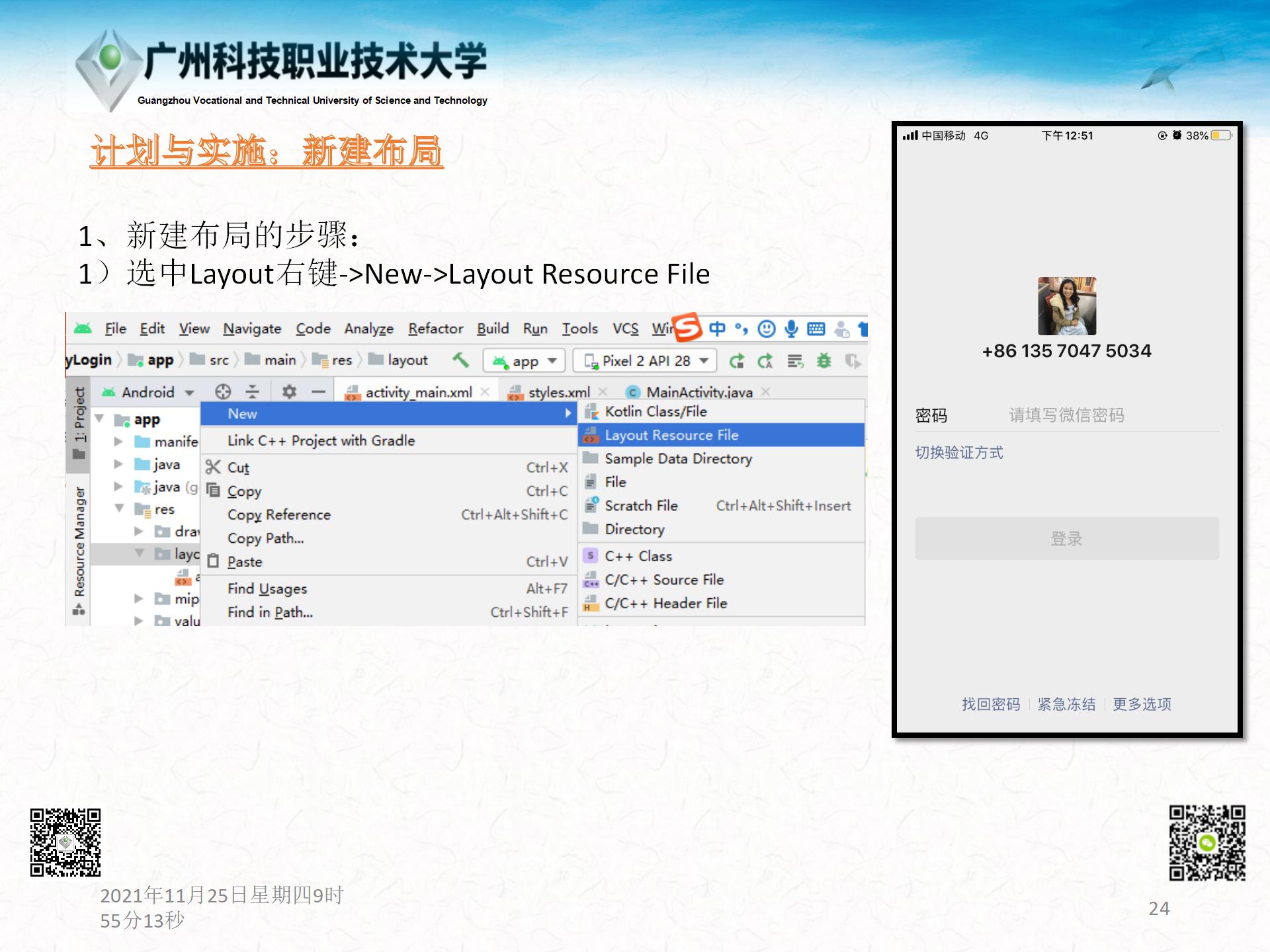
Task: Open the Pixel 2 API 28 device dropdown
Action: point(645,361)
